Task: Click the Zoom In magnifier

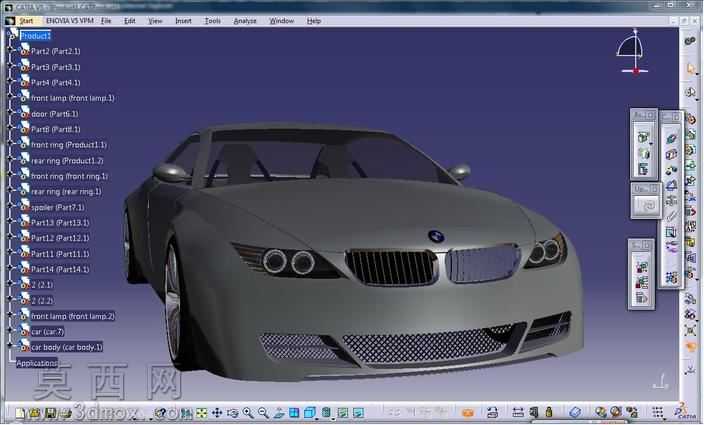Action: (x=248, y=413)
